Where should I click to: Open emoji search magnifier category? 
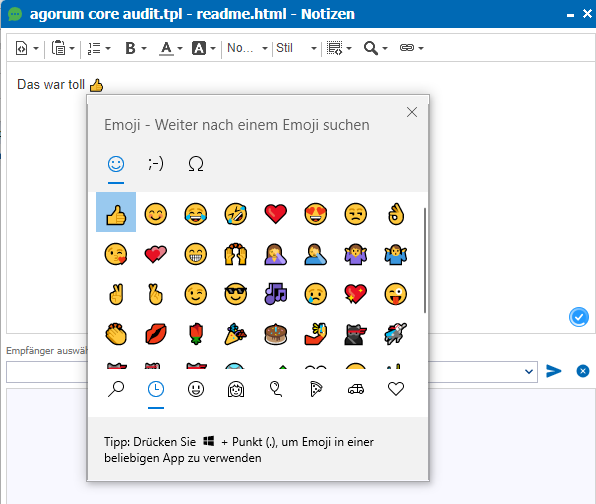point(116,389)
